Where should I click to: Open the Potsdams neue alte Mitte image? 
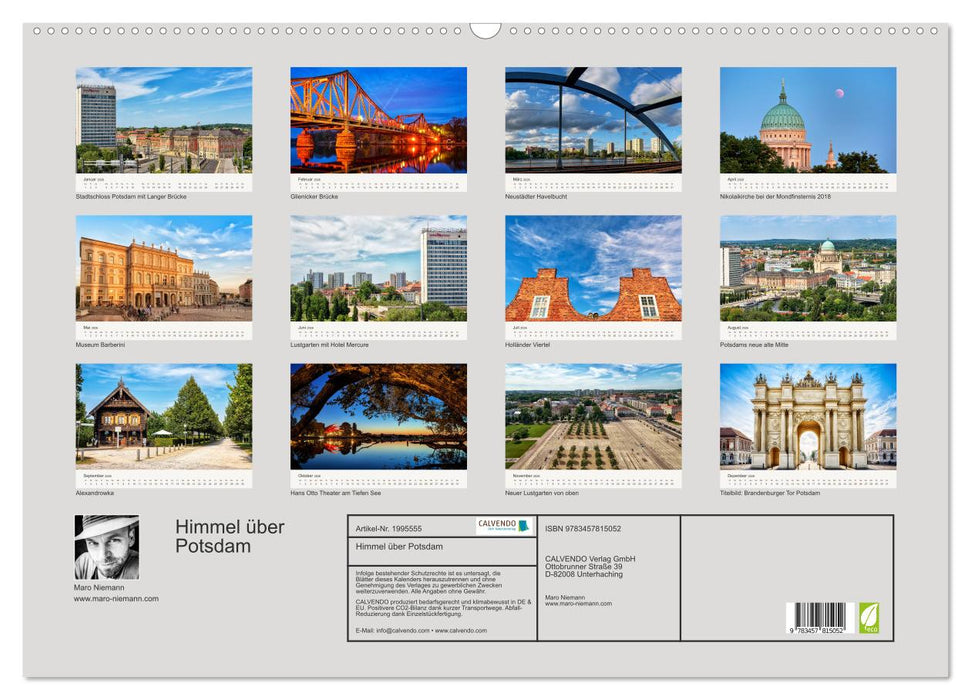pyautogui.click(x=808, y=268)
